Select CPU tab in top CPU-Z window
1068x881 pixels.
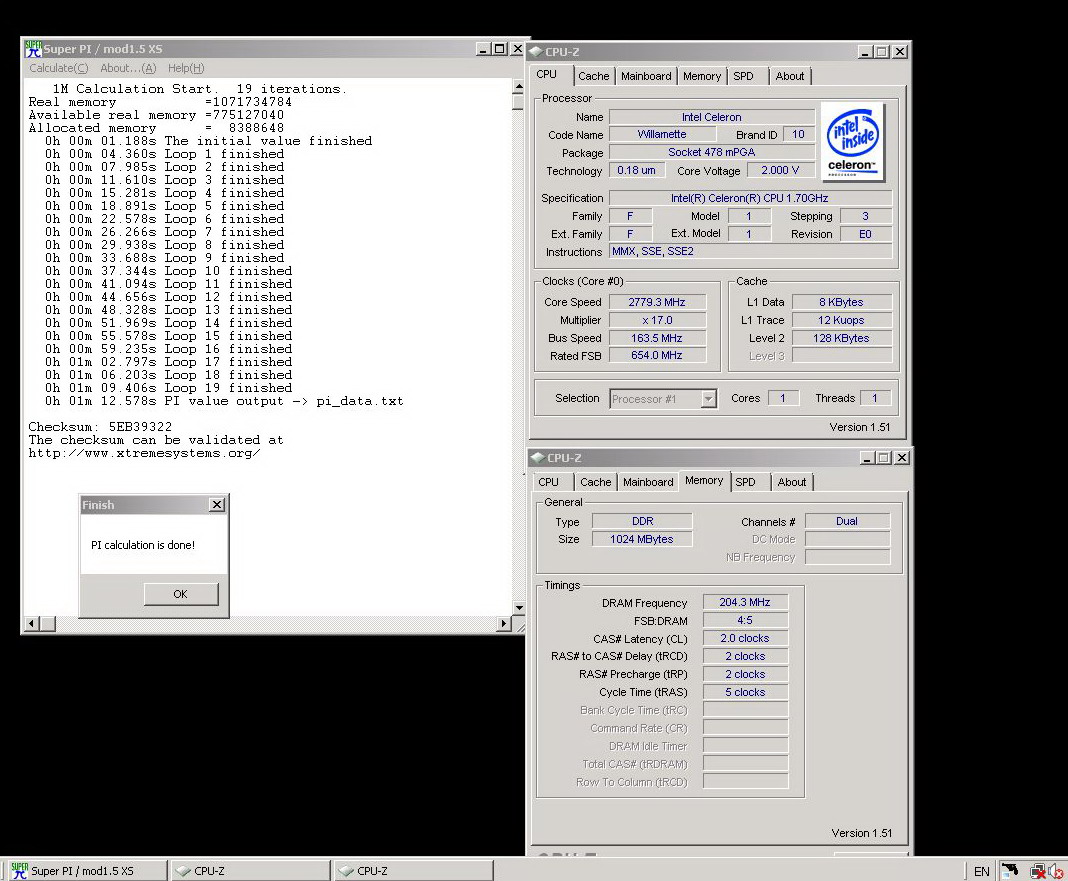click(546, 74)
